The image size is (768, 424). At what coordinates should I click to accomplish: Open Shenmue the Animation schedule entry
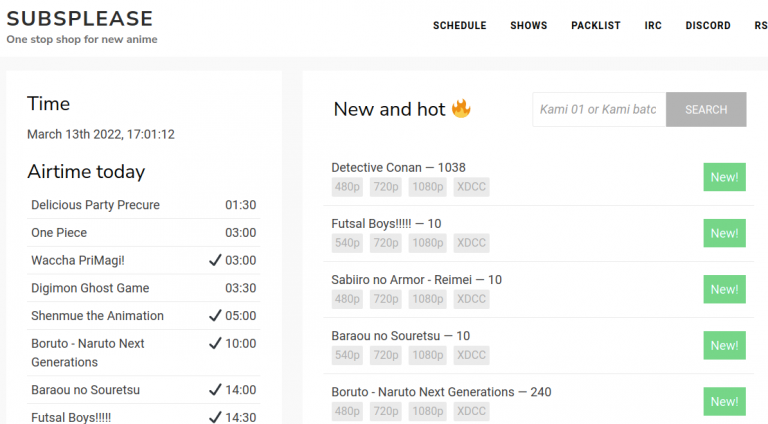point(97,316)
